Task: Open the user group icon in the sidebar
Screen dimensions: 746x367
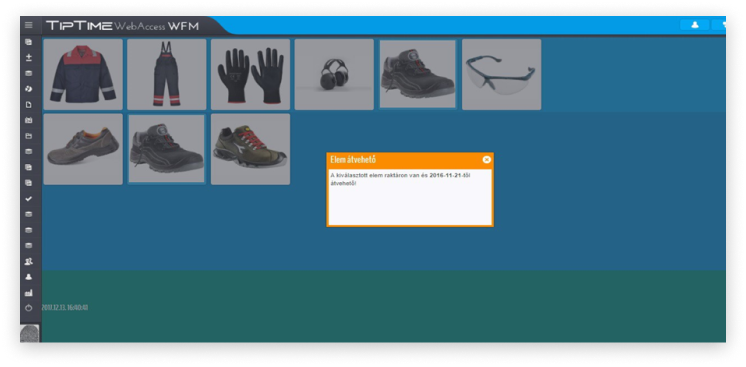Action: tap(29, 261)
